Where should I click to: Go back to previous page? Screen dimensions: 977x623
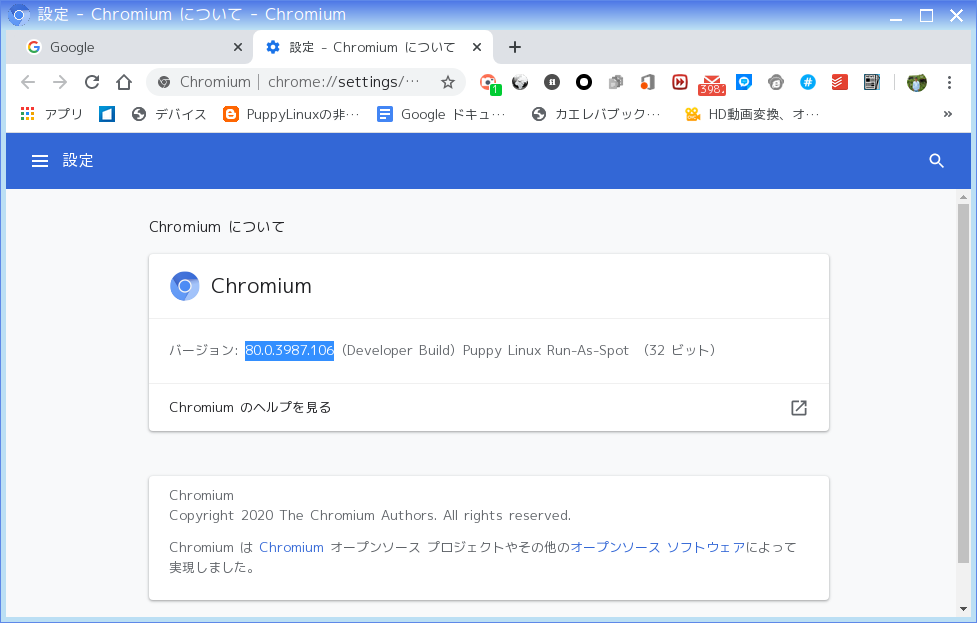click(x=28, y=82)
